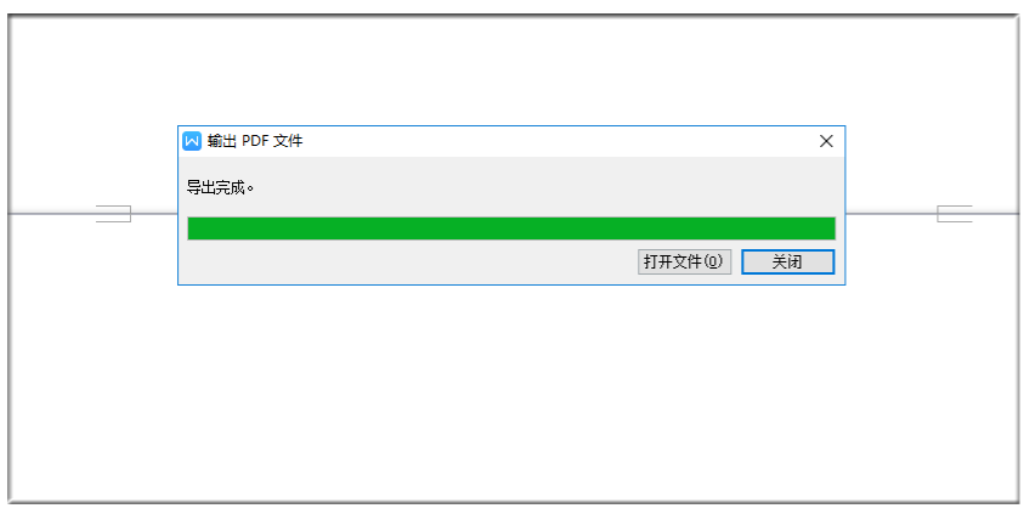Open the exported PDF with 打开文件(O)
Screen dimensions: 1031x516
(684, 262)
